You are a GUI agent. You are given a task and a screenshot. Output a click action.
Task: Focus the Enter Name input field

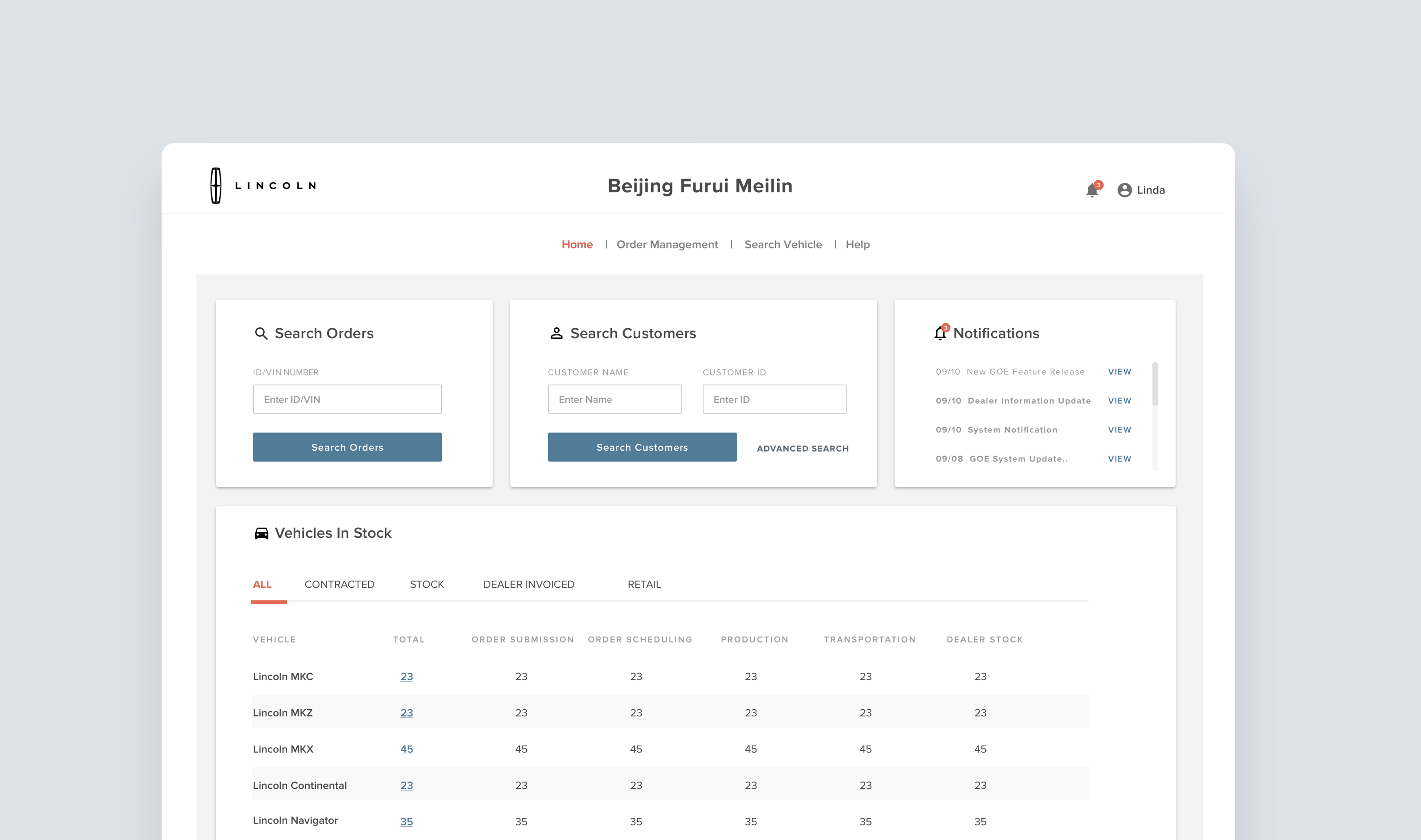[x=614, y=399]
